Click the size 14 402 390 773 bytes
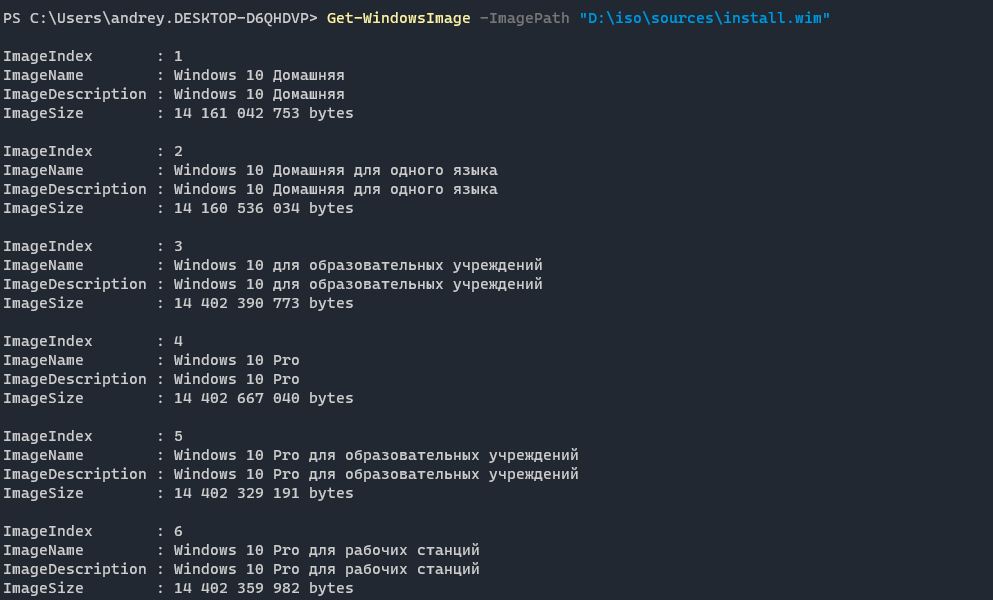 [x=263, y=303]
